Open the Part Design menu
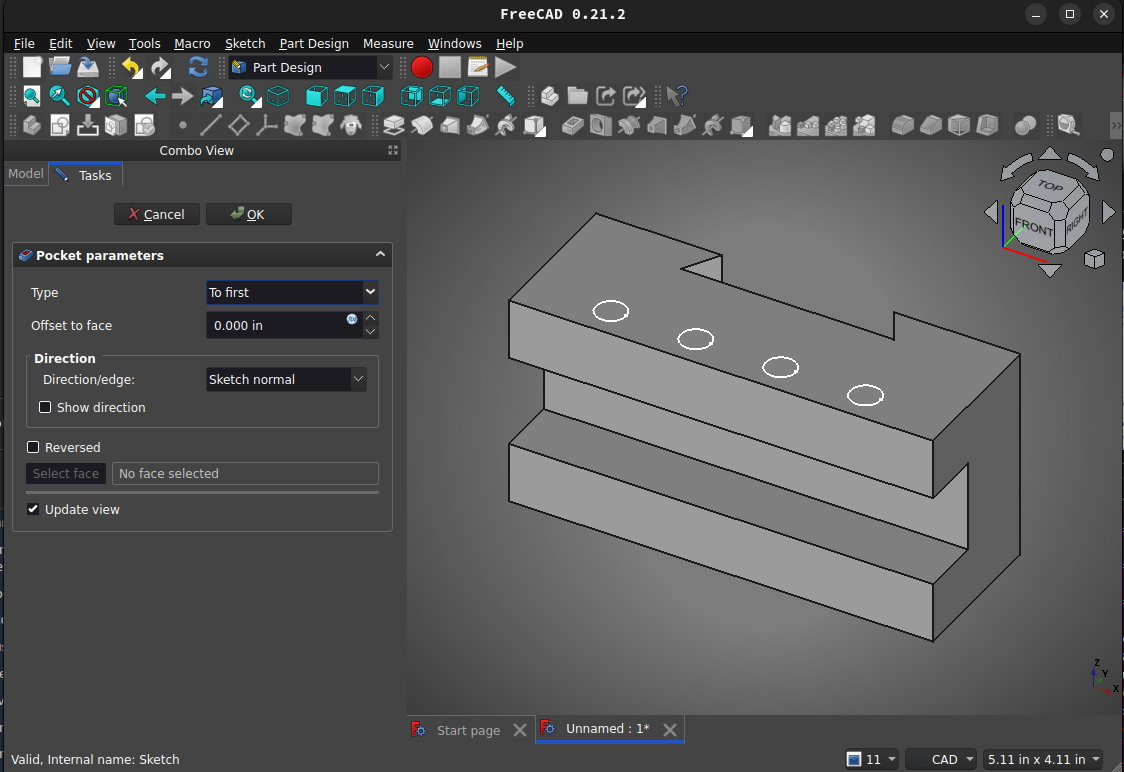 (314, 44)
